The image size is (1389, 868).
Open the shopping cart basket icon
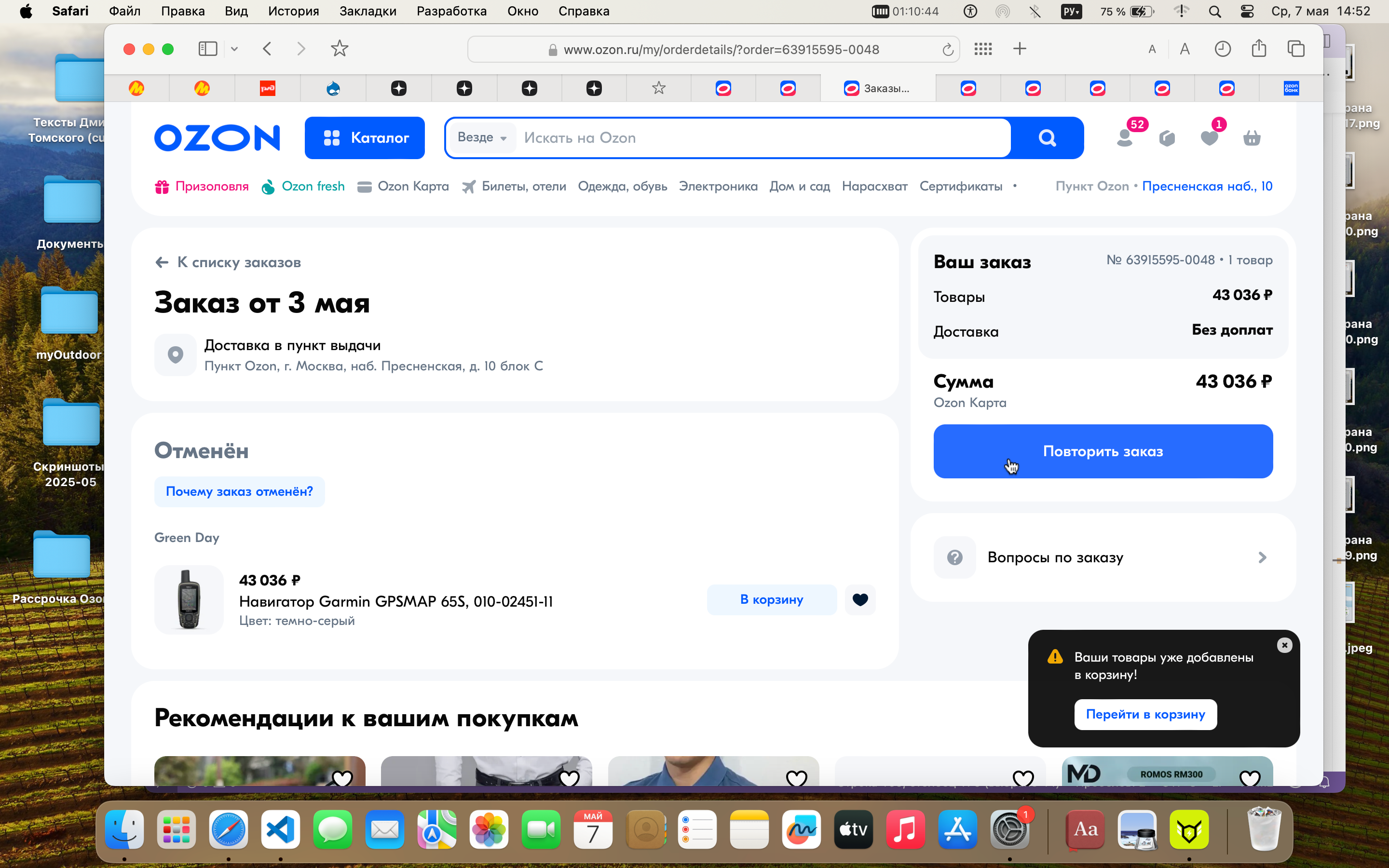[x=1251, y=138]
